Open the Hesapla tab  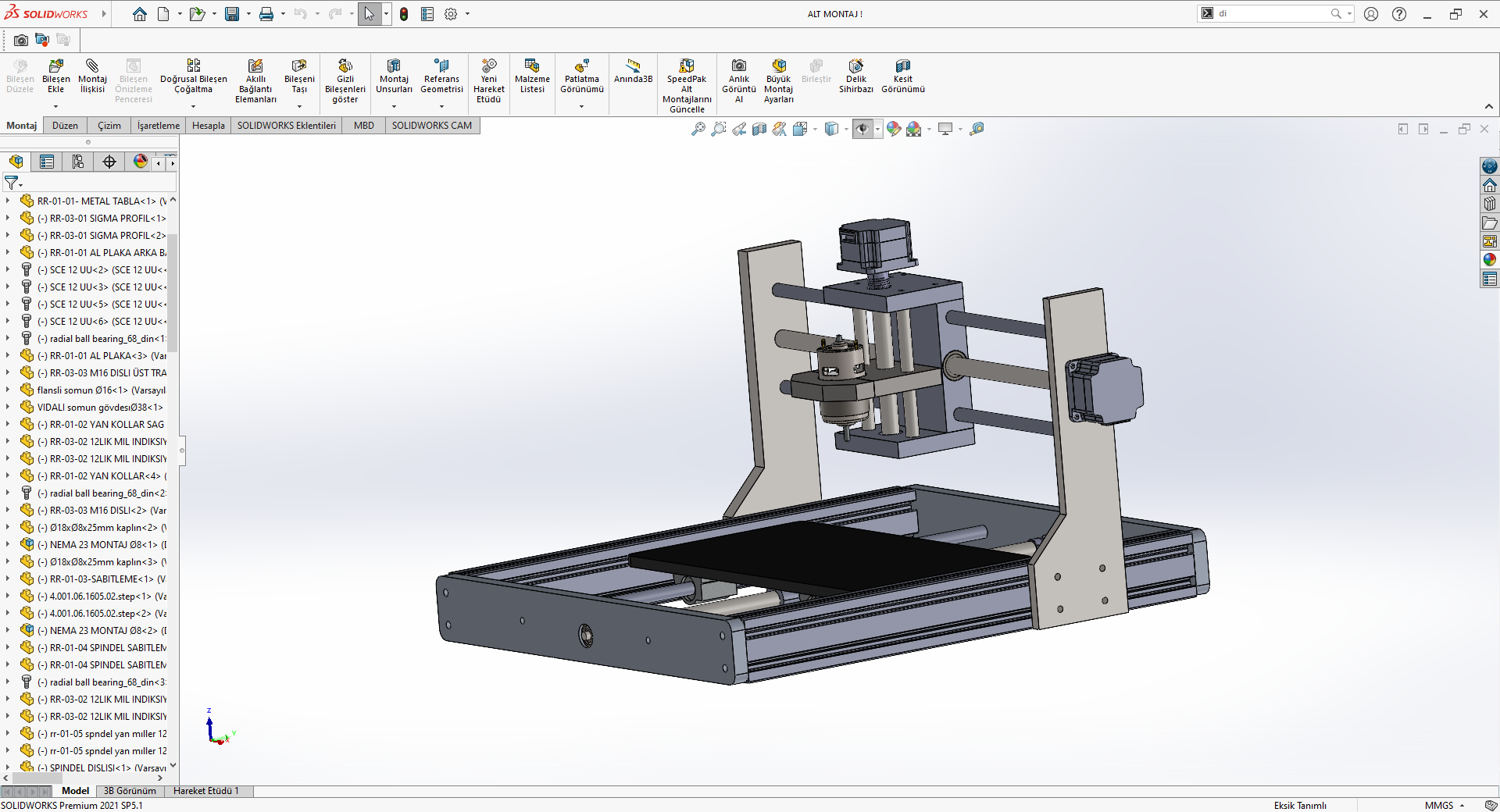209,126
